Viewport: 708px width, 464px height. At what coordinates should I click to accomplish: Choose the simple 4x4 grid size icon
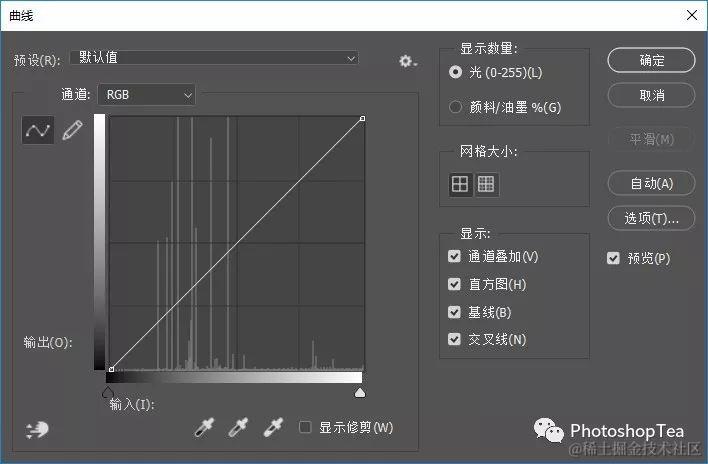pyautogui.click(x=460, y=184)
